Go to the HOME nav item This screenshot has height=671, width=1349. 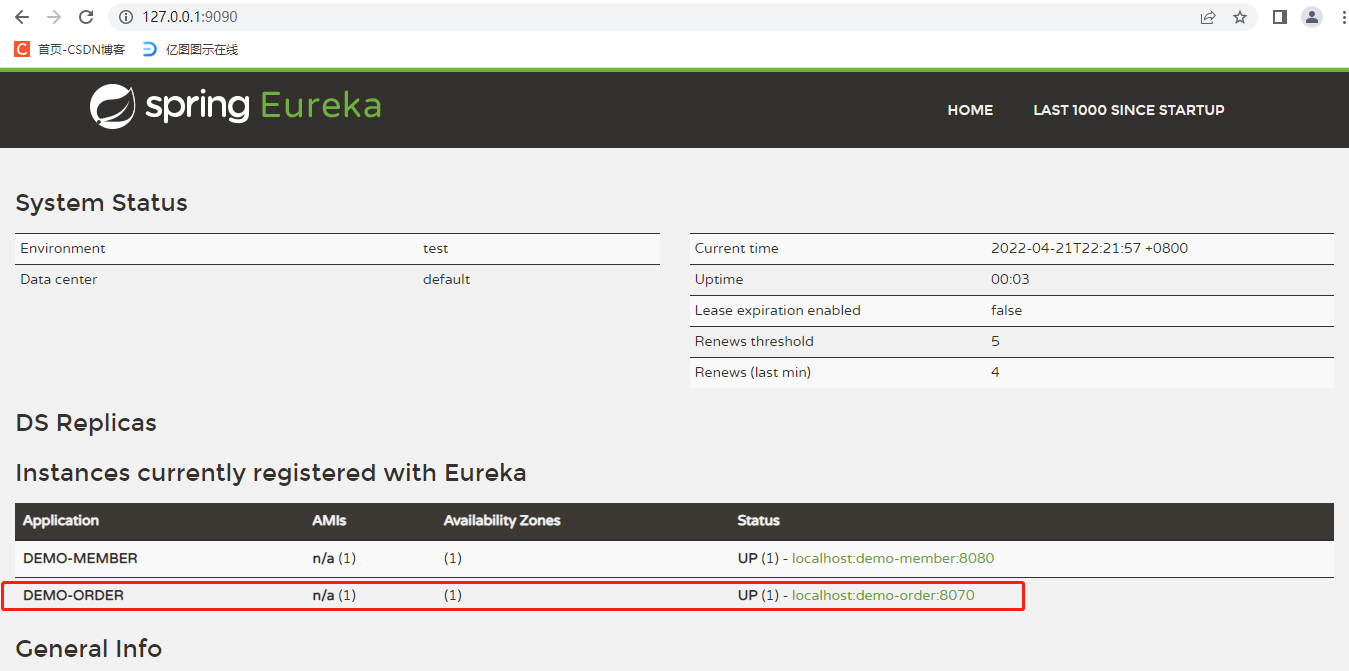pos(970,110)
